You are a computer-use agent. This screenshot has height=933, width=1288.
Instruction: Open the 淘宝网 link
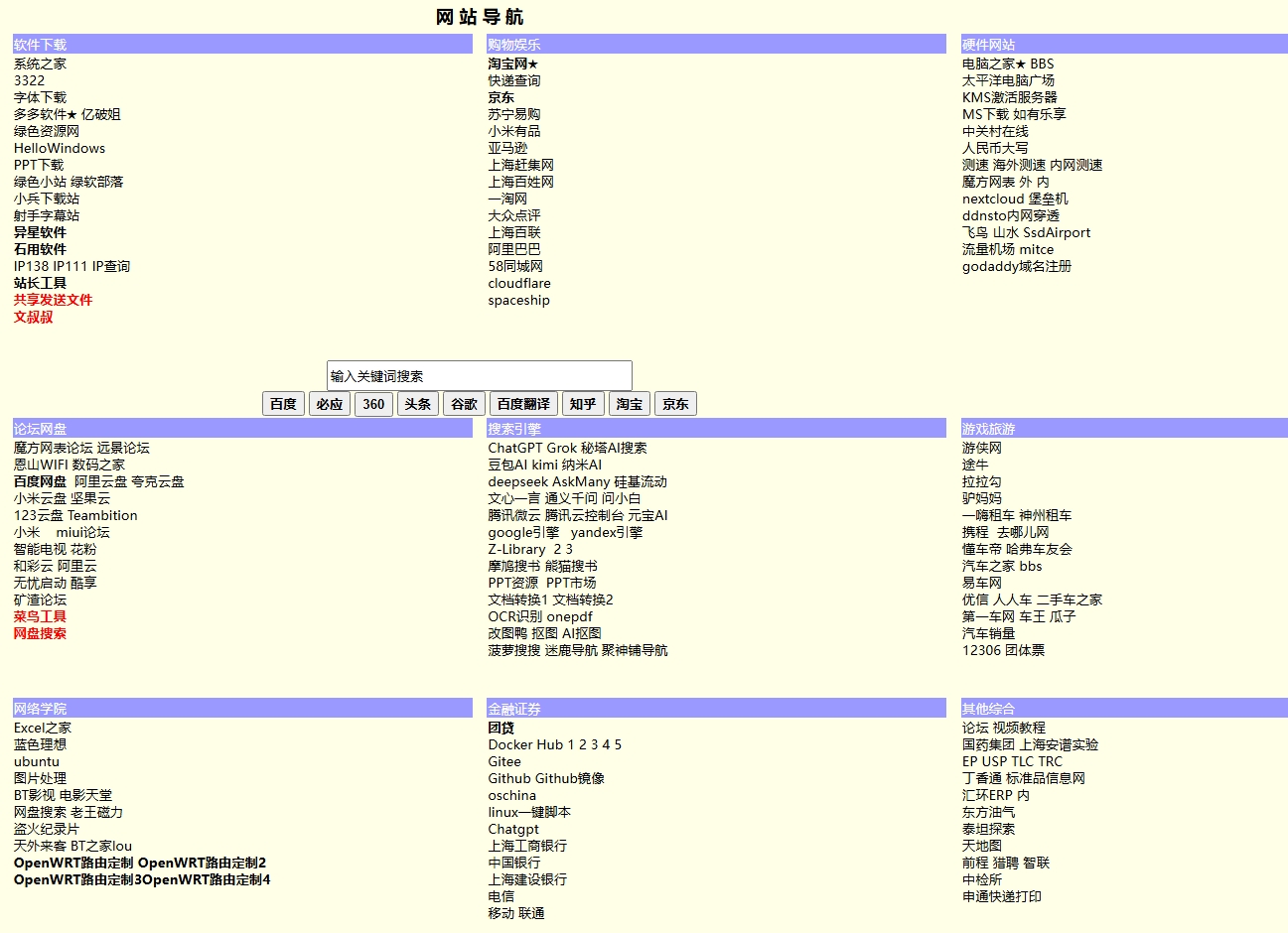pos(510,63)
